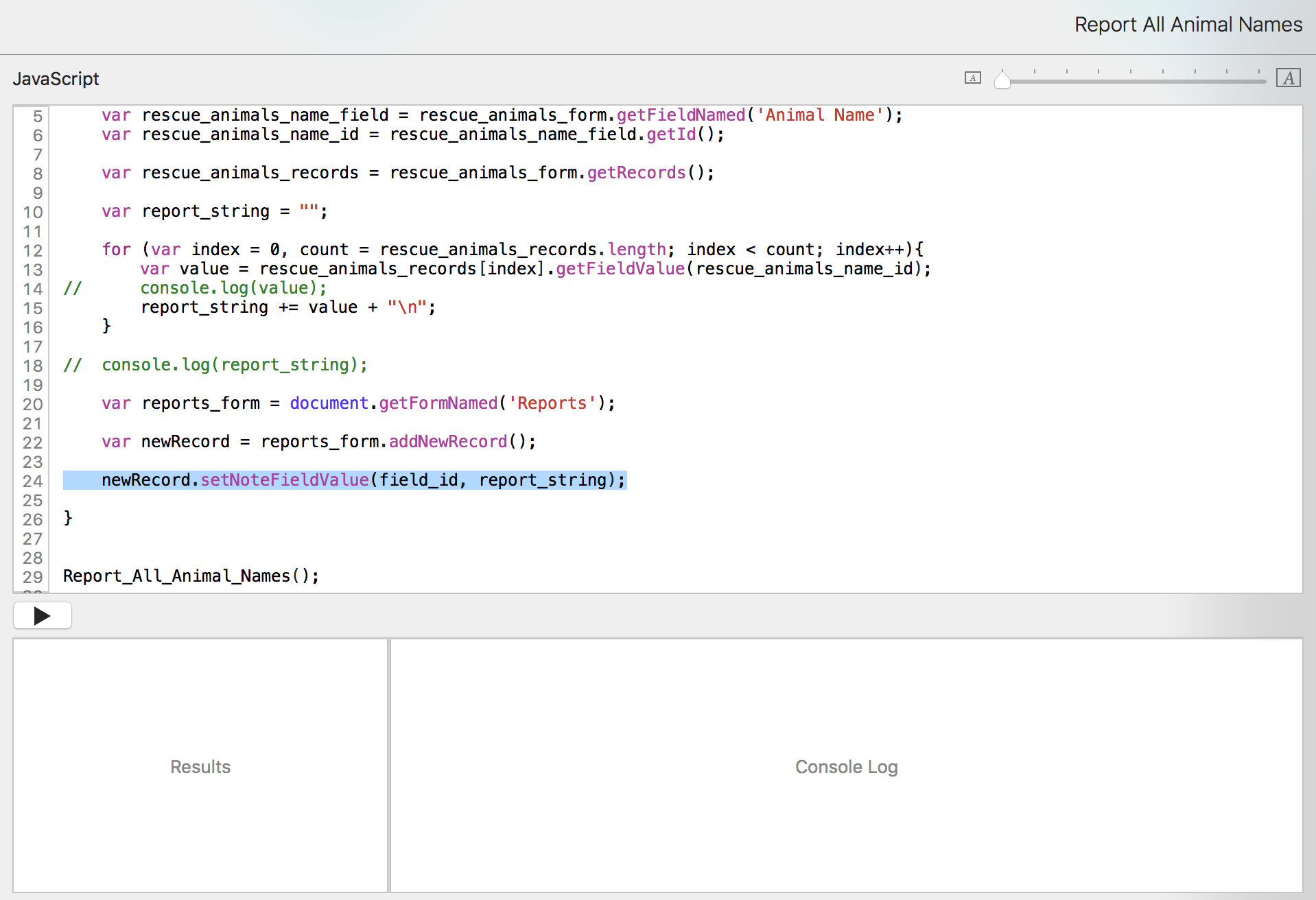1316x900 pixels.
Task: Click inside the Console Log pane
Action: tap(845, 766)
